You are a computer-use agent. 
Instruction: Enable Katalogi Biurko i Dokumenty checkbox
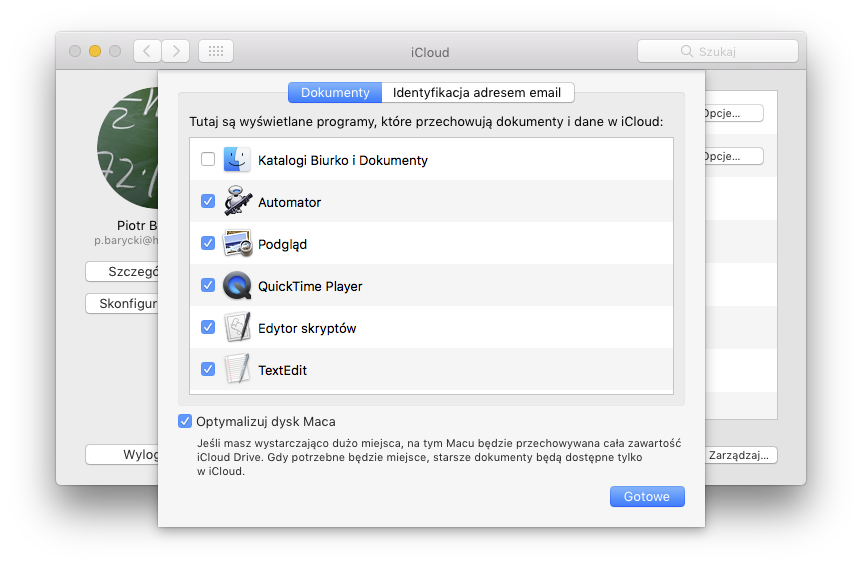[x=208, y=159]
